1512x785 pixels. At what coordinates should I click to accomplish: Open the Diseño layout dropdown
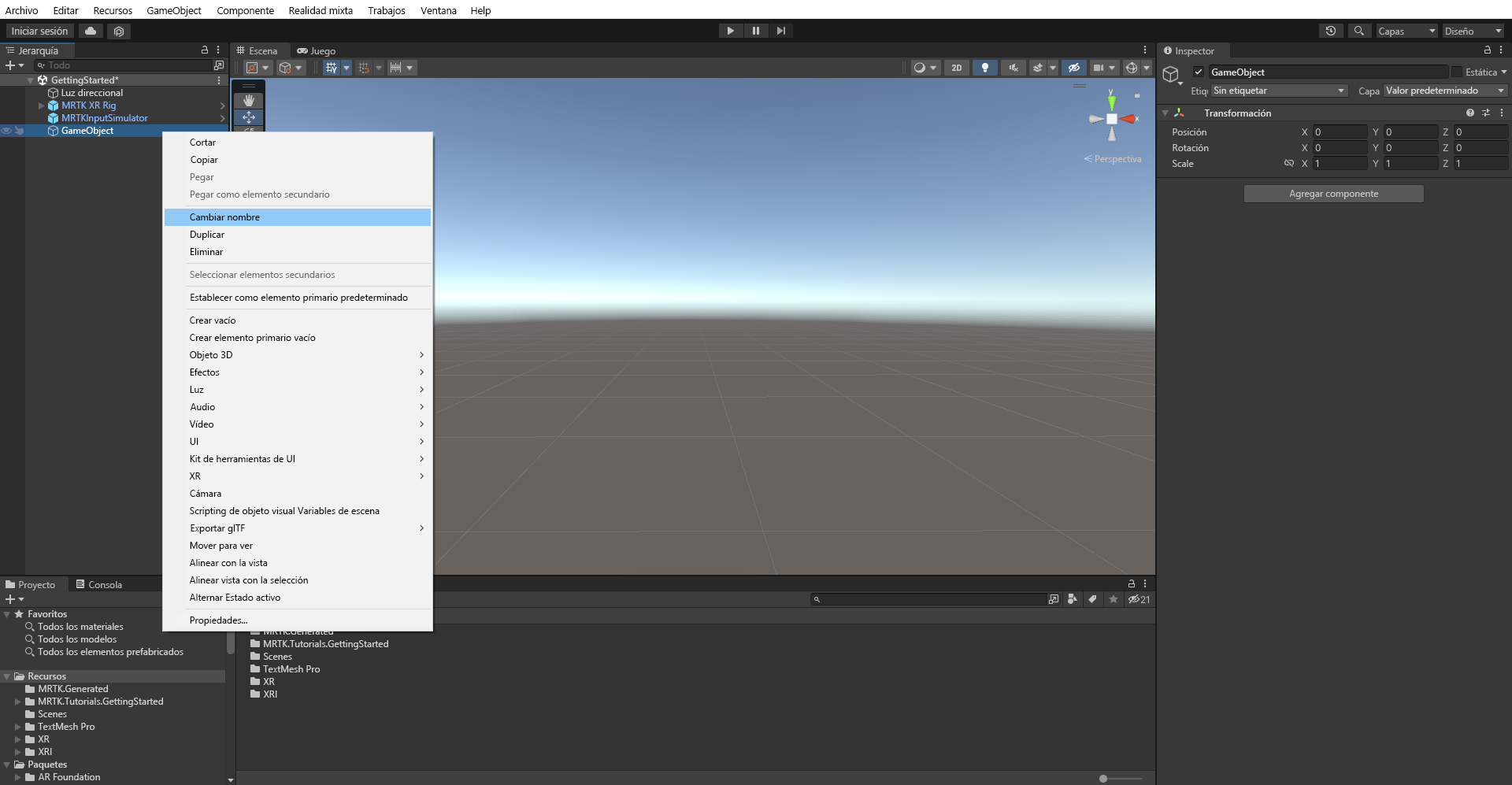[1473, 31]
